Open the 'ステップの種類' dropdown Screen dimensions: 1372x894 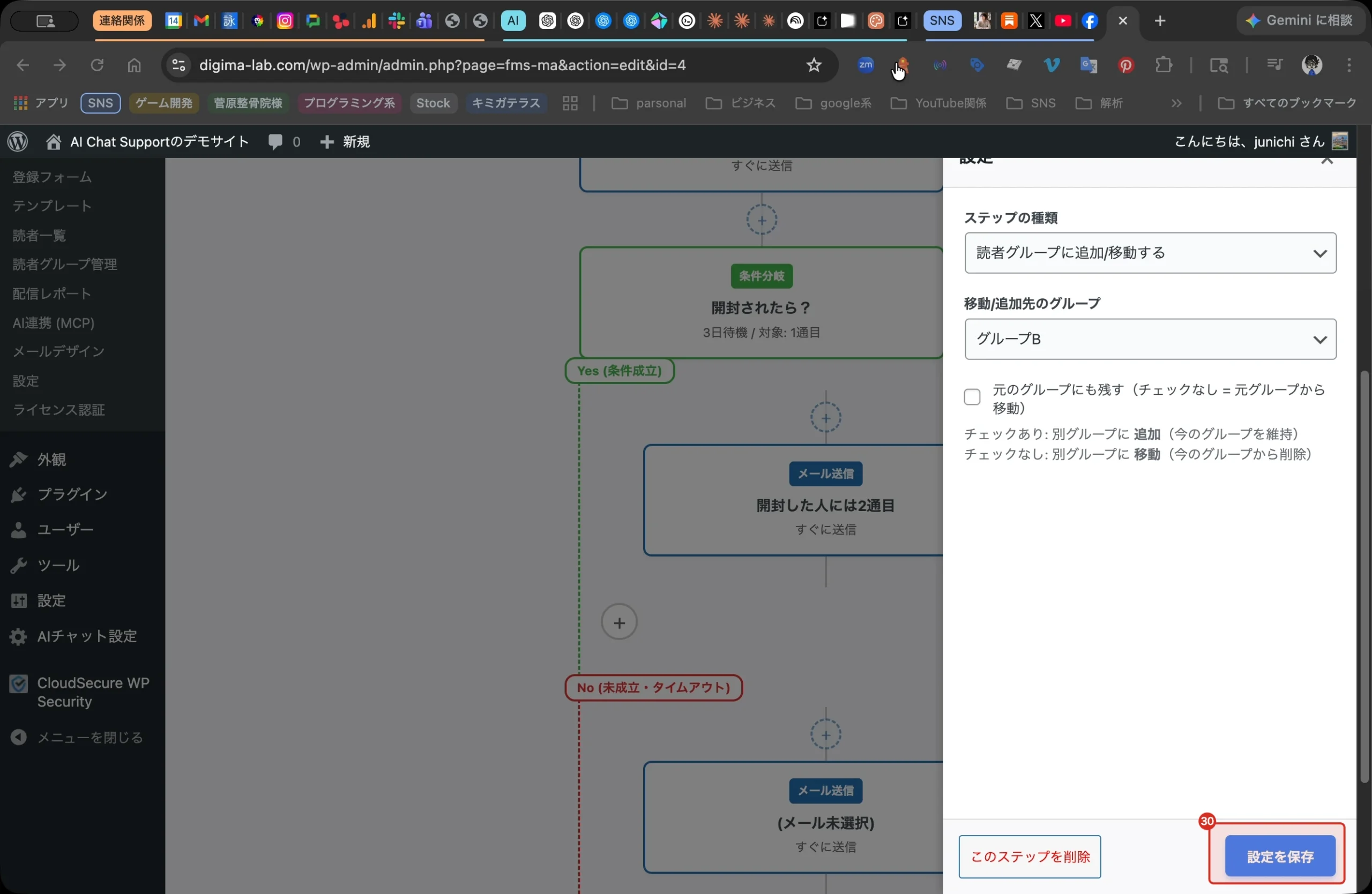coord(1150,253)
